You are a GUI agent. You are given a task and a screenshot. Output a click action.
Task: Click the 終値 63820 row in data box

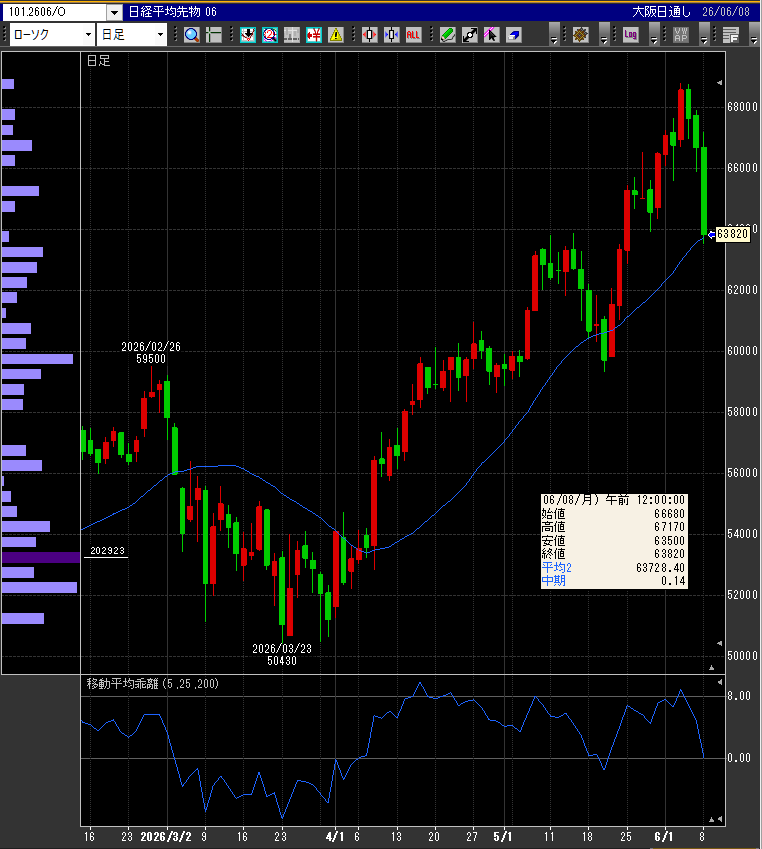point(614,554)
